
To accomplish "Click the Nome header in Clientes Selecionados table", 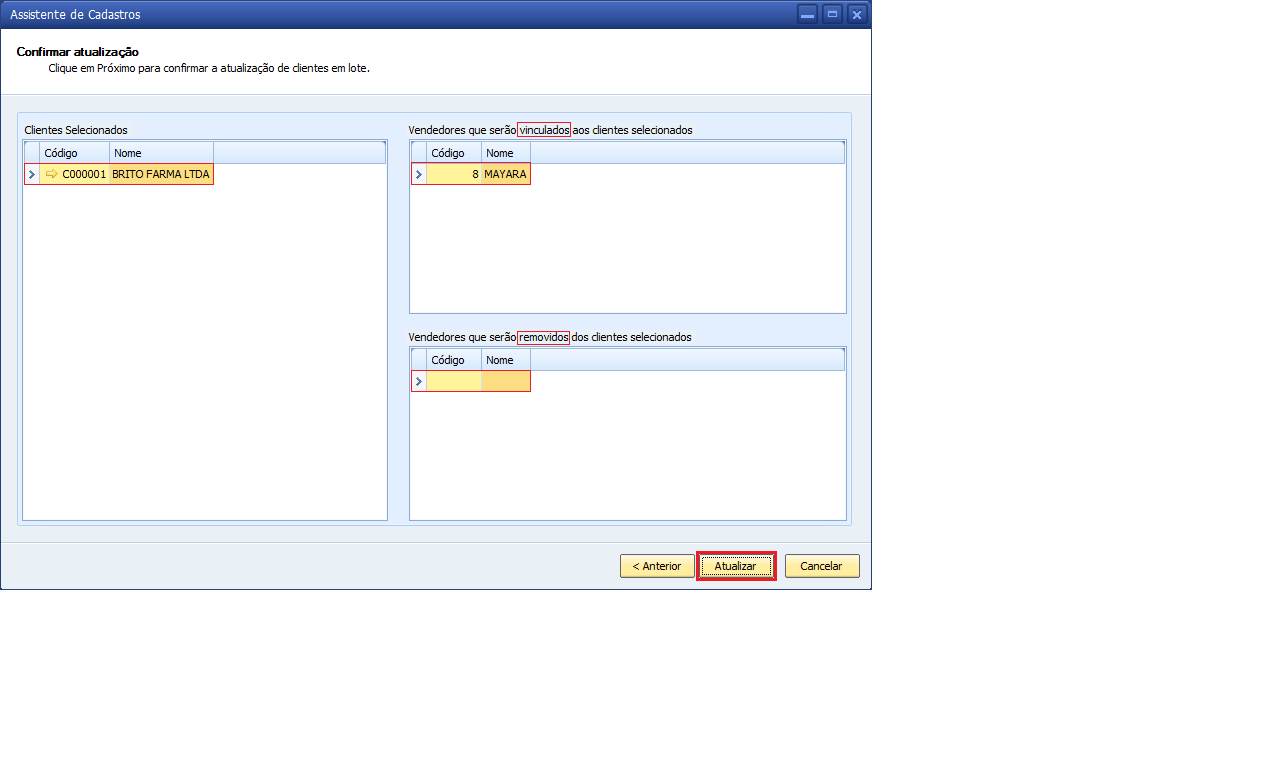I will pos(161,153).
